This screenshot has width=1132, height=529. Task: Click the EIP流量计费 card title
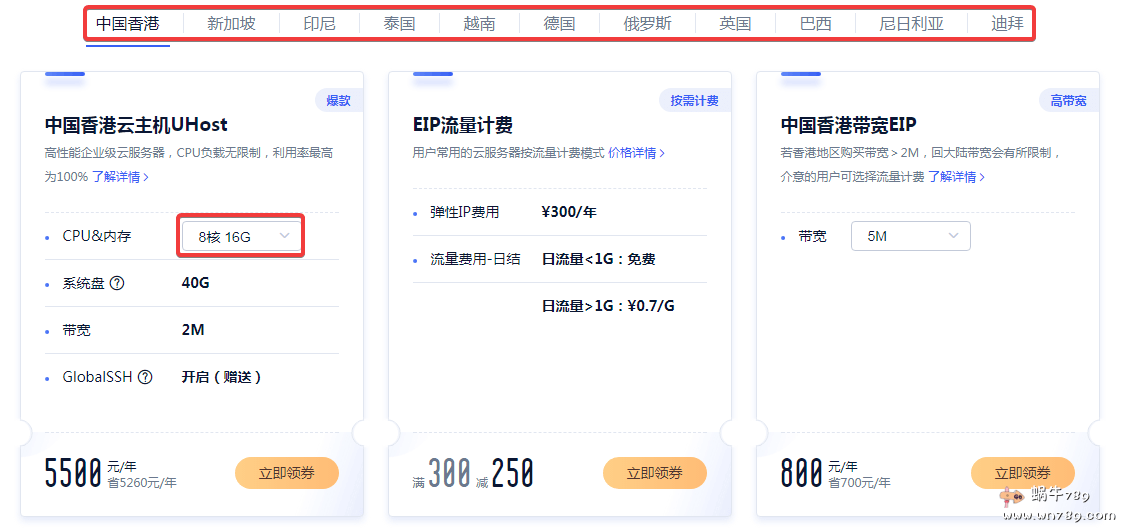(x=463, y=125)
